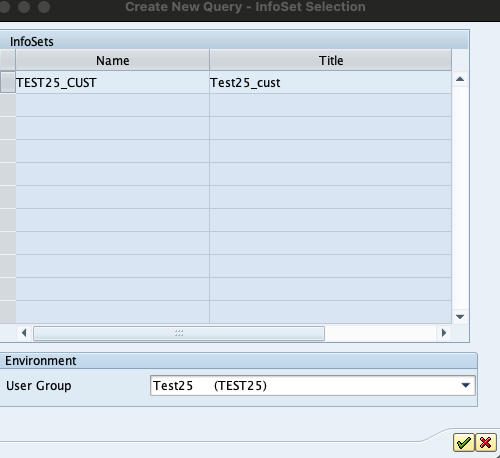Click the horizontal scrollbar thumb
The width and height of the screenshot is (500, 458).
[179, 333]
